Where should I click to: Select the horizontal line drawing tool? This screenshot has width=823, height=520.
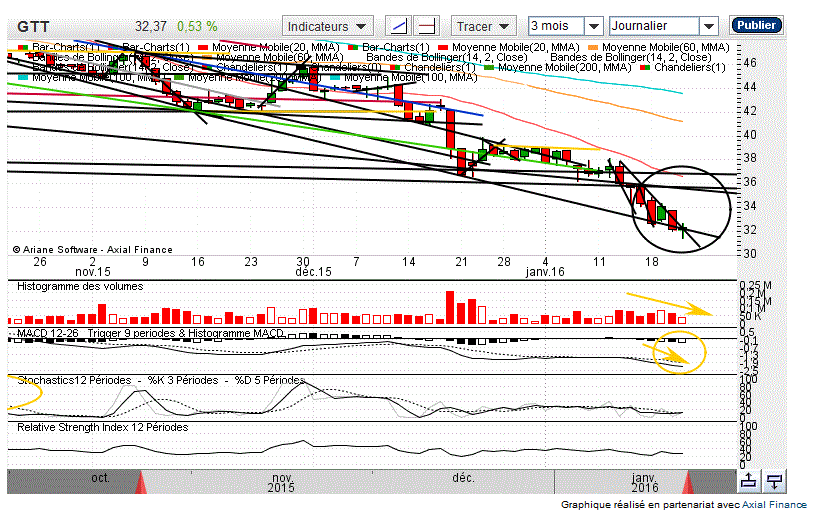[x=427, y=26]
